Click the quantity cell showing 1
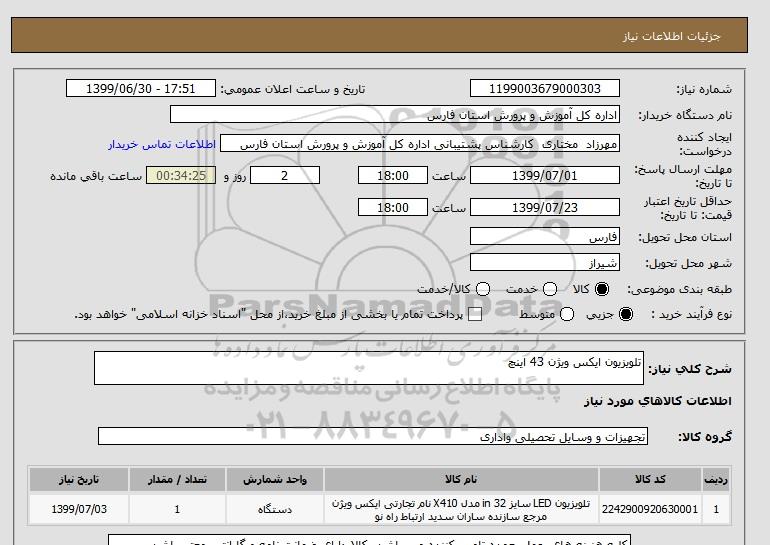The height and width of the screenshot is (545, 770). [x=177, y=509]
